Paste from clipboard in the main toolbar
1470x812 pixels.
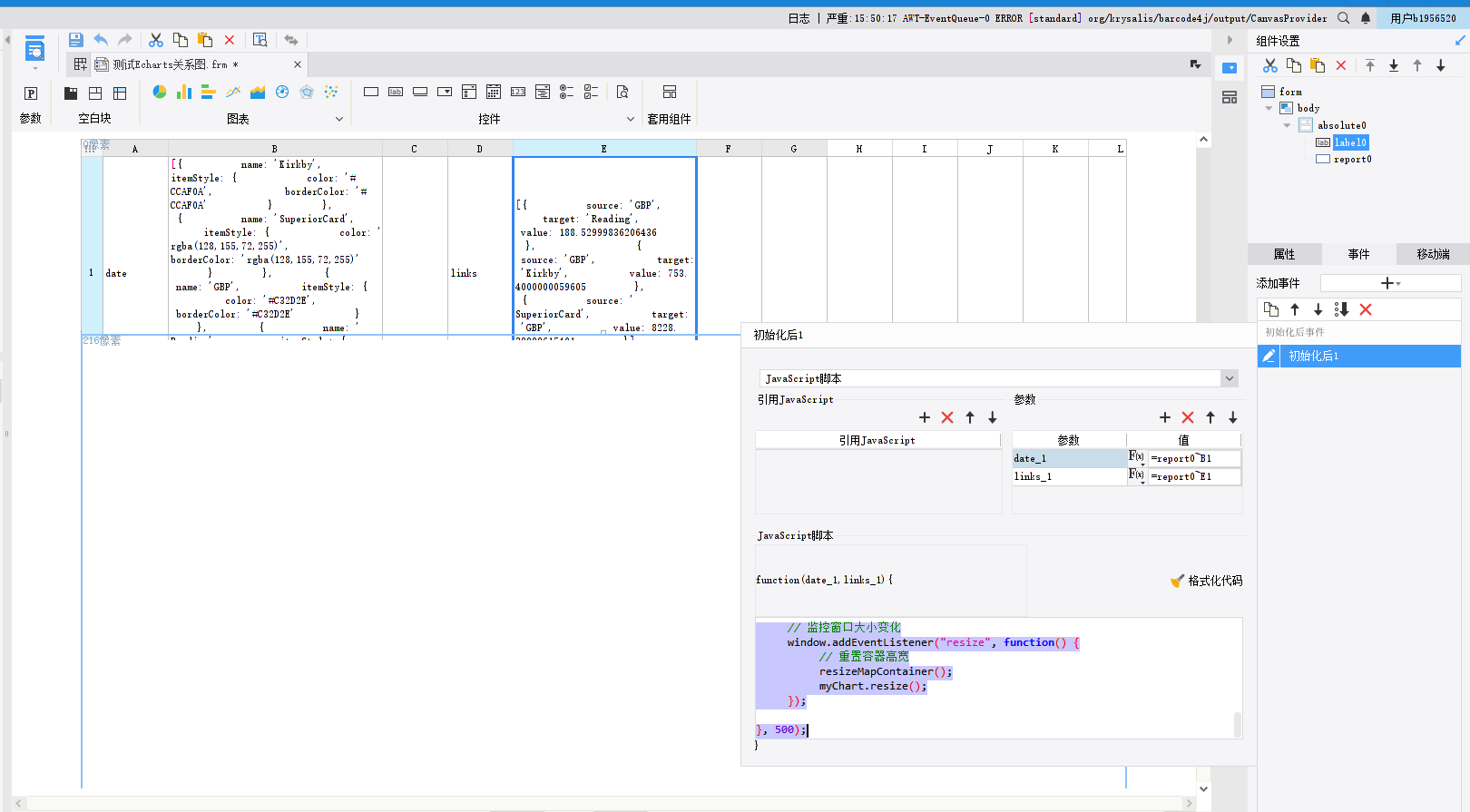(x=205, y=40)
